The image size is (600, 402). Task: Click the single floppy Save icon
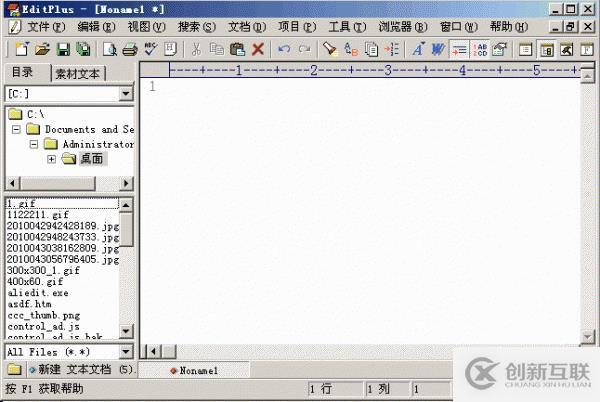tap(63, 49)
